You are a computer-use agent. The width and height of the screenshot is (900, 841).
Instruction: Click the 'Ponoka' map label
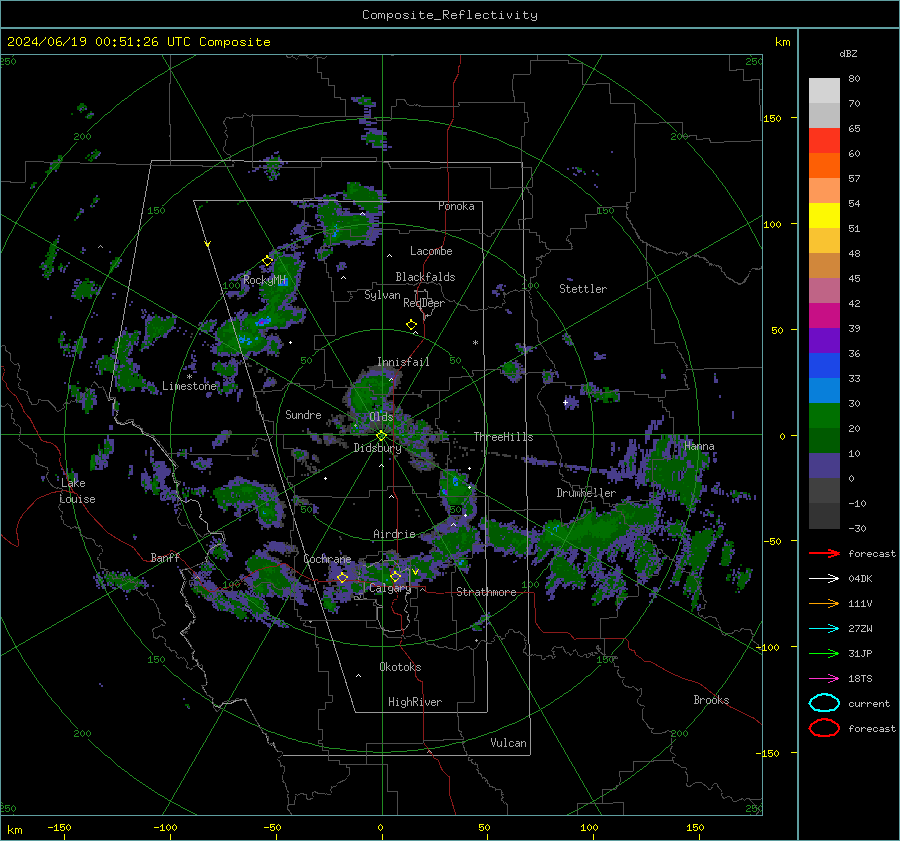(x=456, y=206)
